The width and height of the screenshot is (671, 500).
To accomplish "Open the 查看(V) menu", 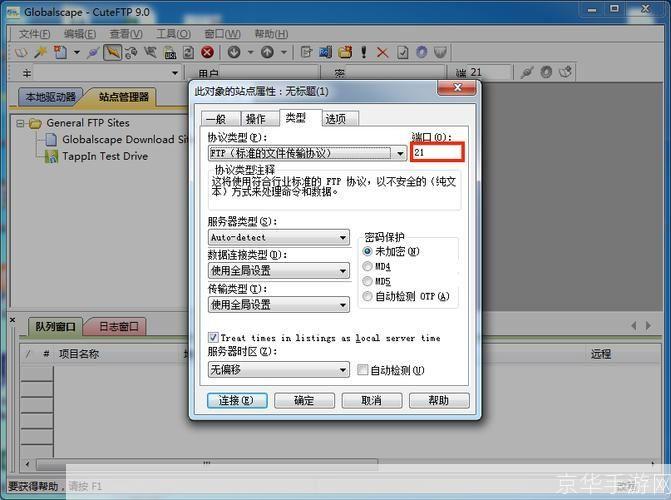I will click(x=126, y=34).
